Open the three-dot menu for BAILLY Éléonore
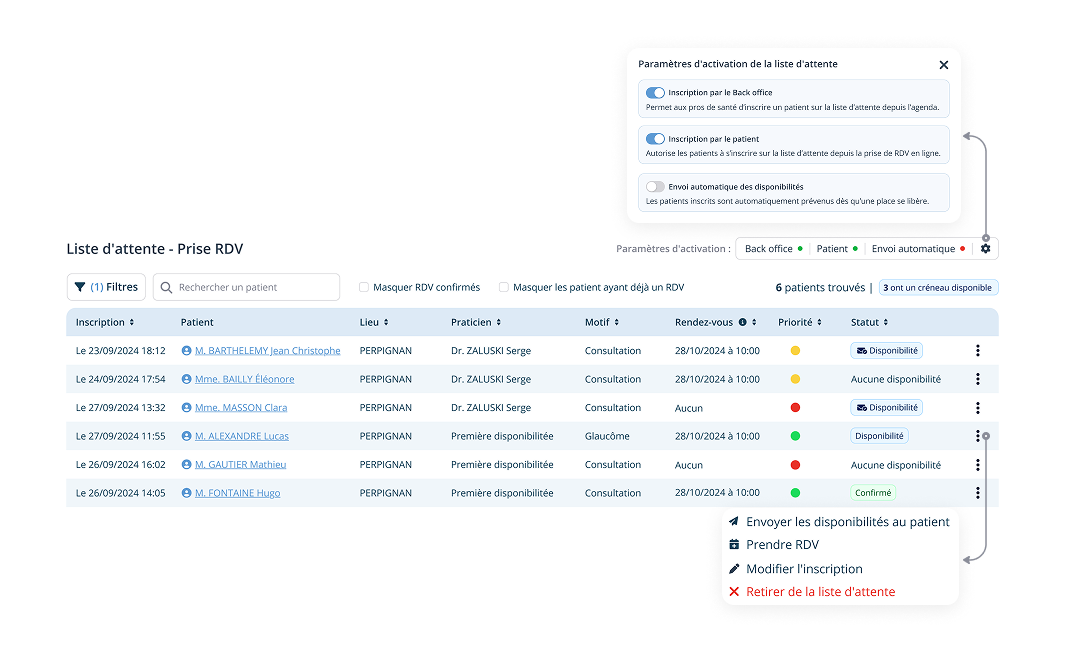 [x=977, y=379]
